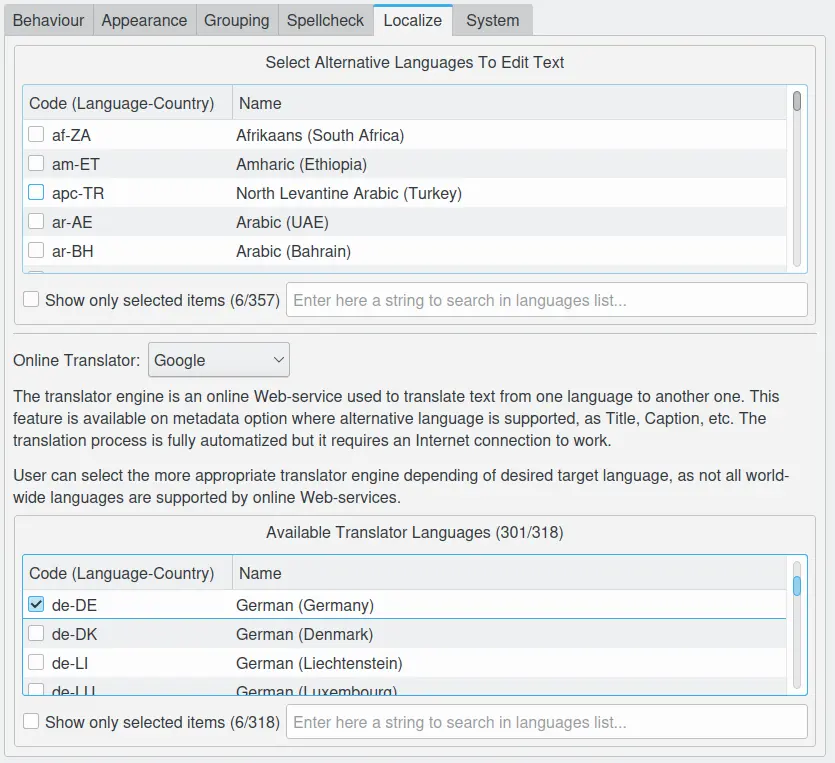Toggle Show only selected items (6/357)
The width and height of the screenshot is (835, 763).
click(32, 300)
